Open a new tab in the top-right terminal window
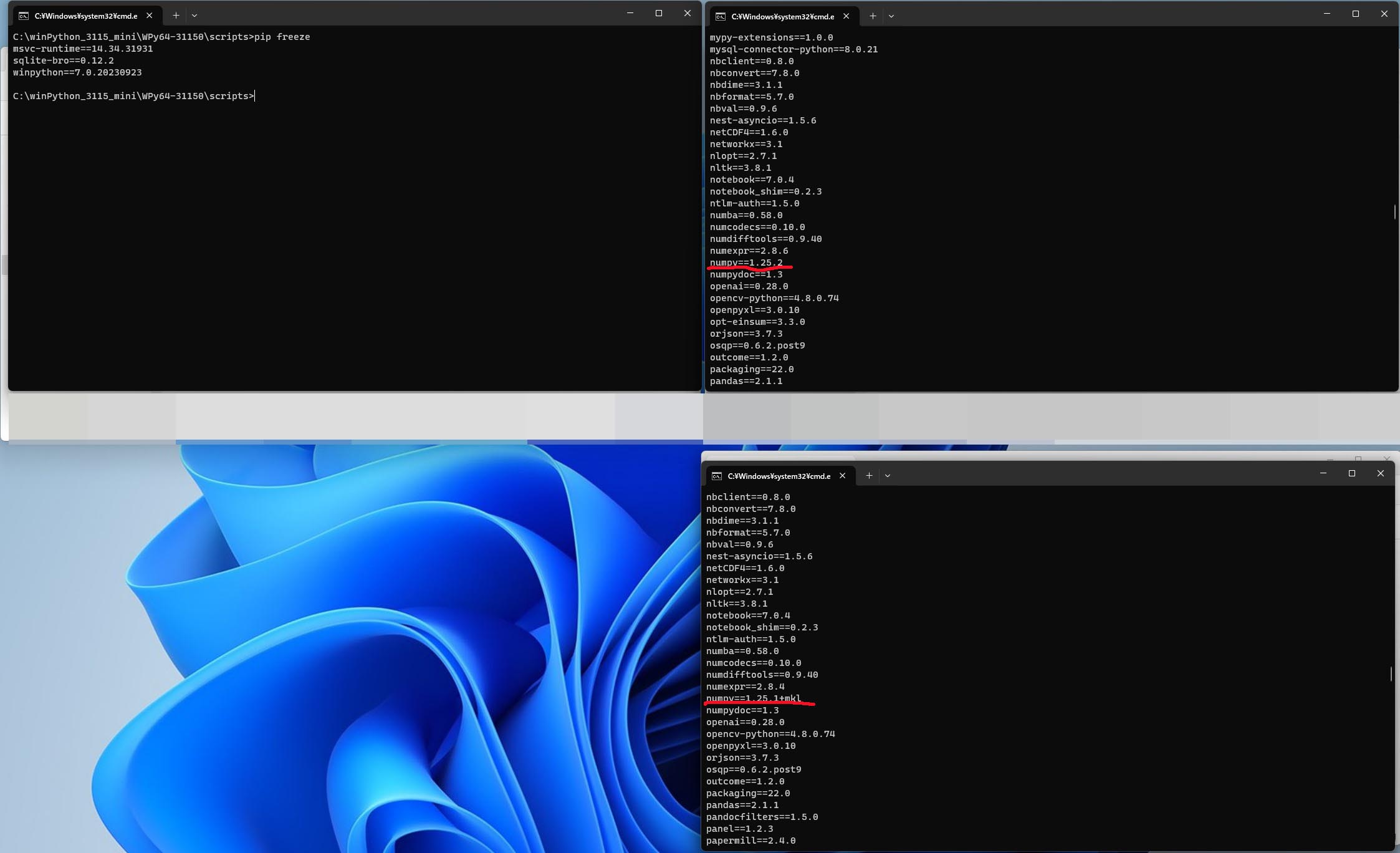Viewport: 1400px width, 853px height. [873, 16]
